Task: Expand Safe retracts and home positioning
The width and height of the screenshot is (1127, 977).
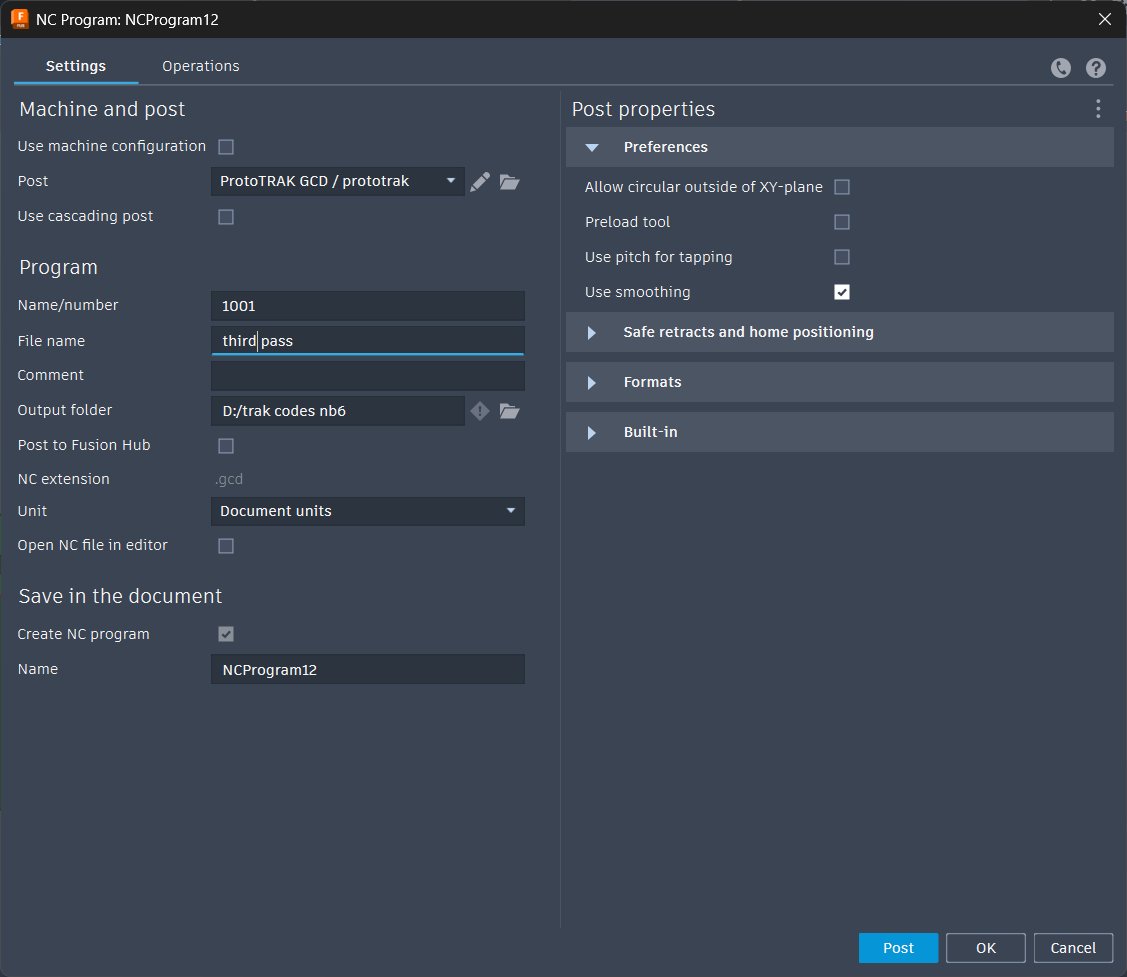Action: 840,332
